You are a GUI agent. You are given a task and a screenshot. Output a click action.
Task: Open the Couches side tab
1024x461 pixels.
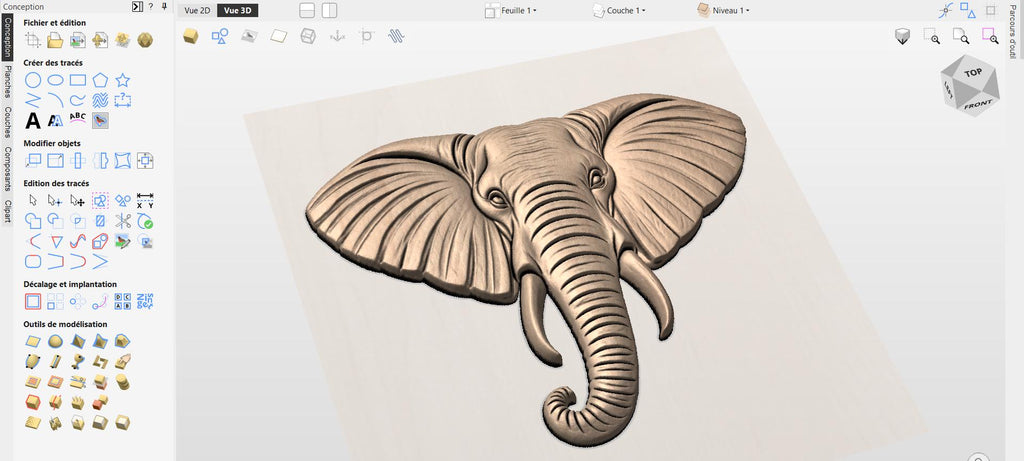click(7, 122)
